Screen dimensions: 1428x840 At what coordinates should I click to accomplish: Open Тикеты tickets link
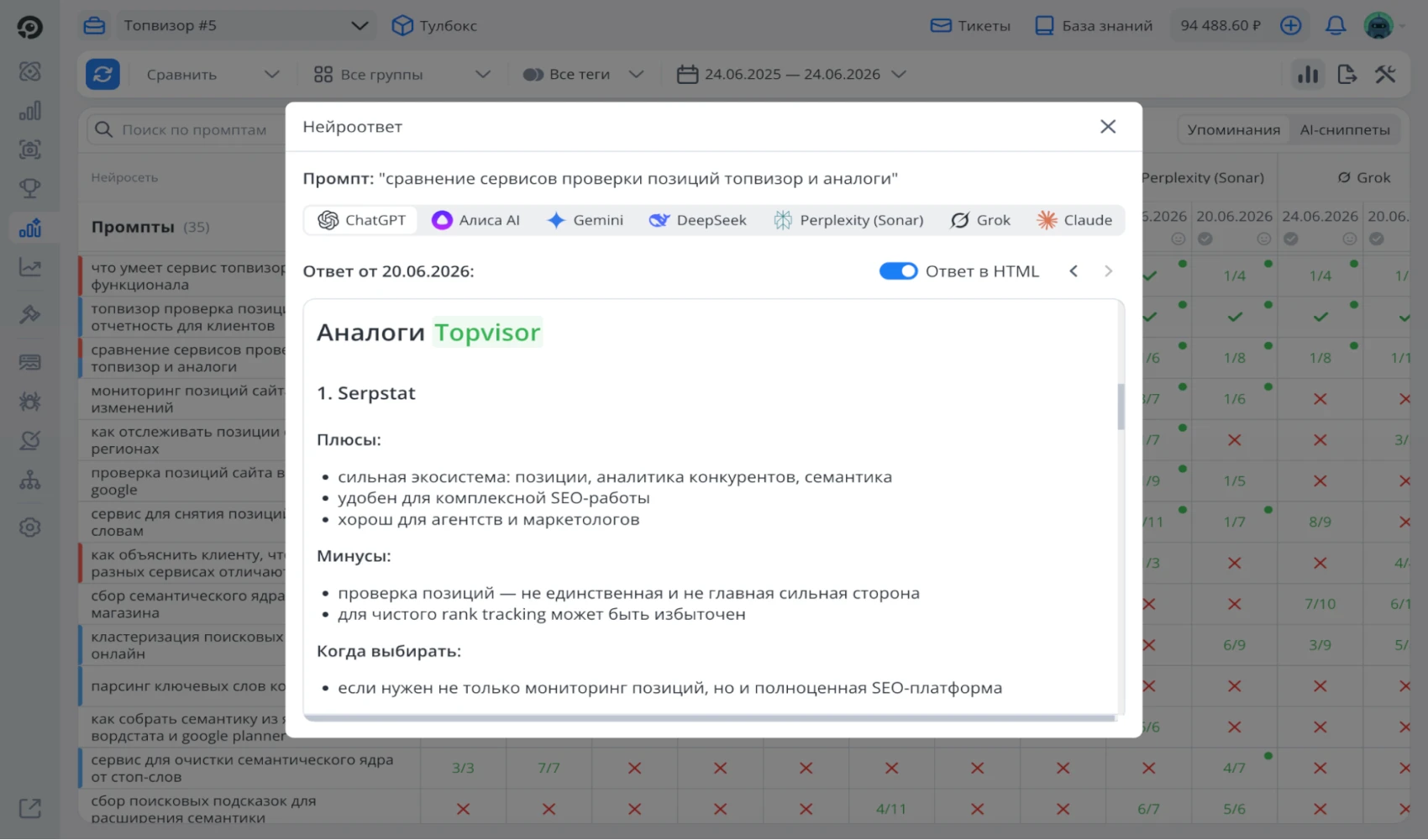(x=970, y=25)
